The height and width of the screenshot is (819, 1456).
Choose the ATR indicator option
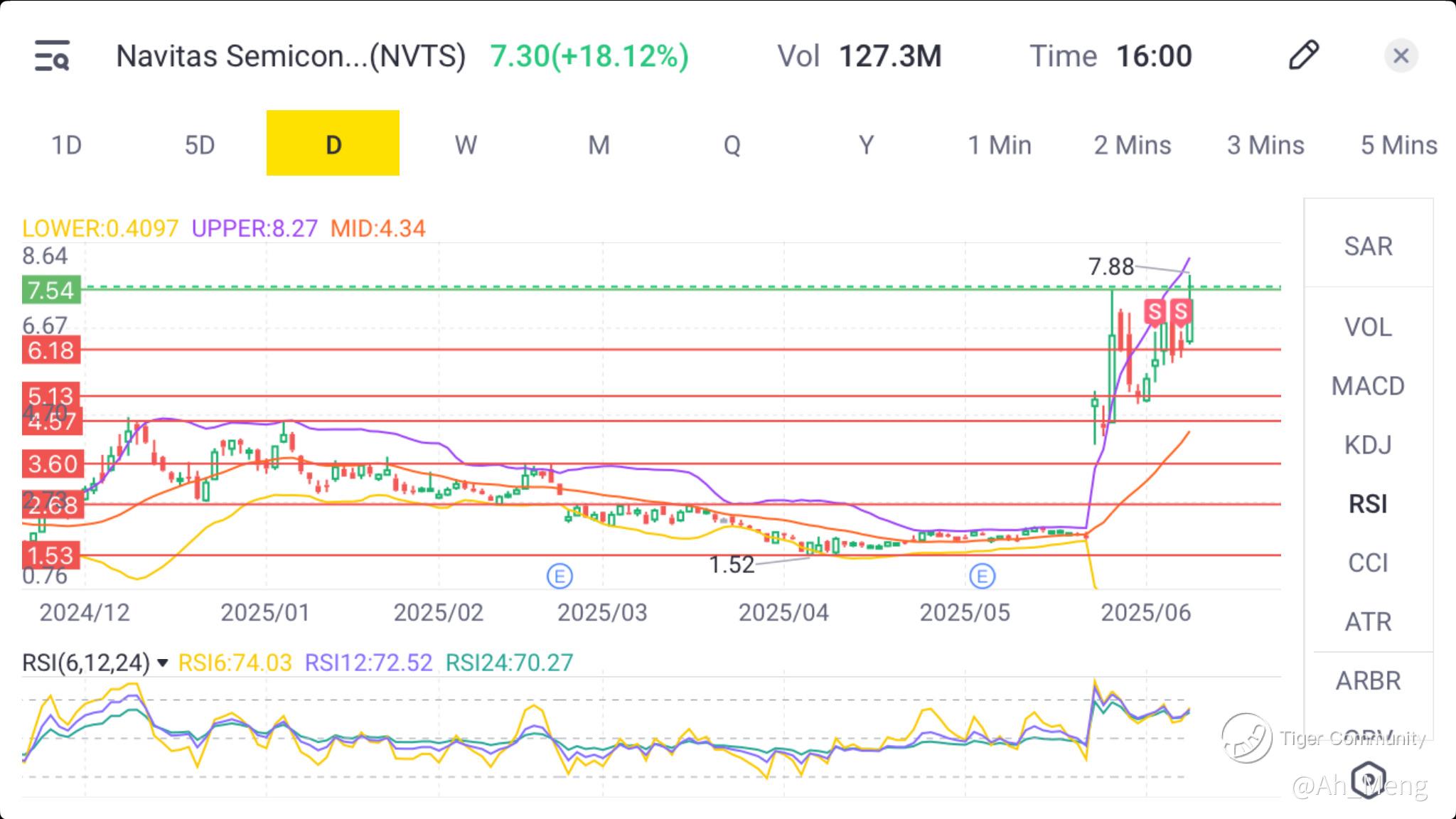(x=1368, y=622)
